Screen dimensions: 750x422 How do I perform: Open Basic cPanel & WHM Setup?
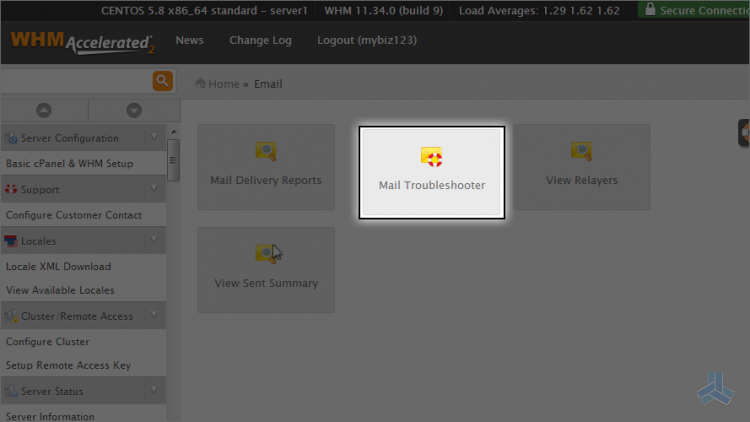(x=69, y=164)
